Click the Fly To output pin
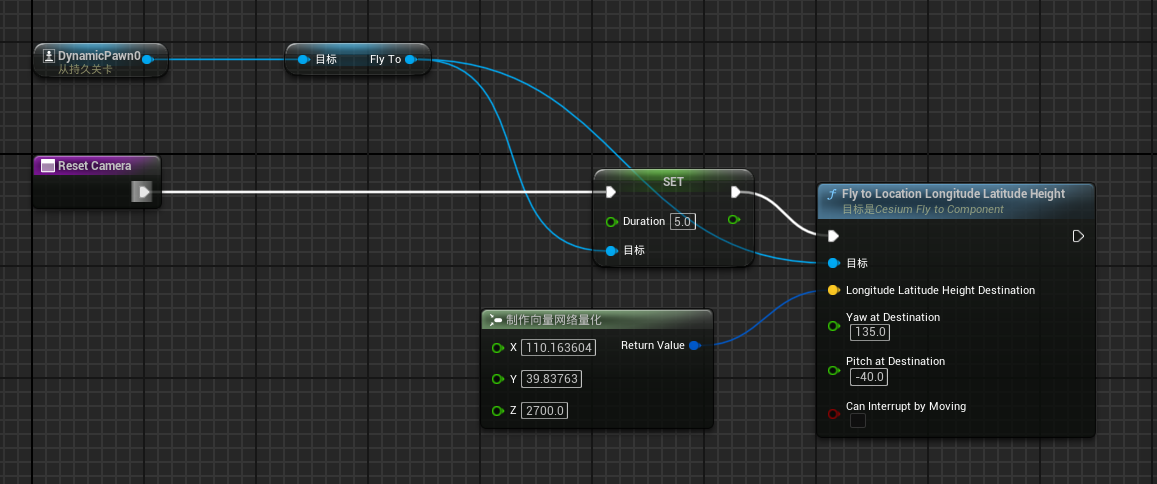 (x=411, y=59)
